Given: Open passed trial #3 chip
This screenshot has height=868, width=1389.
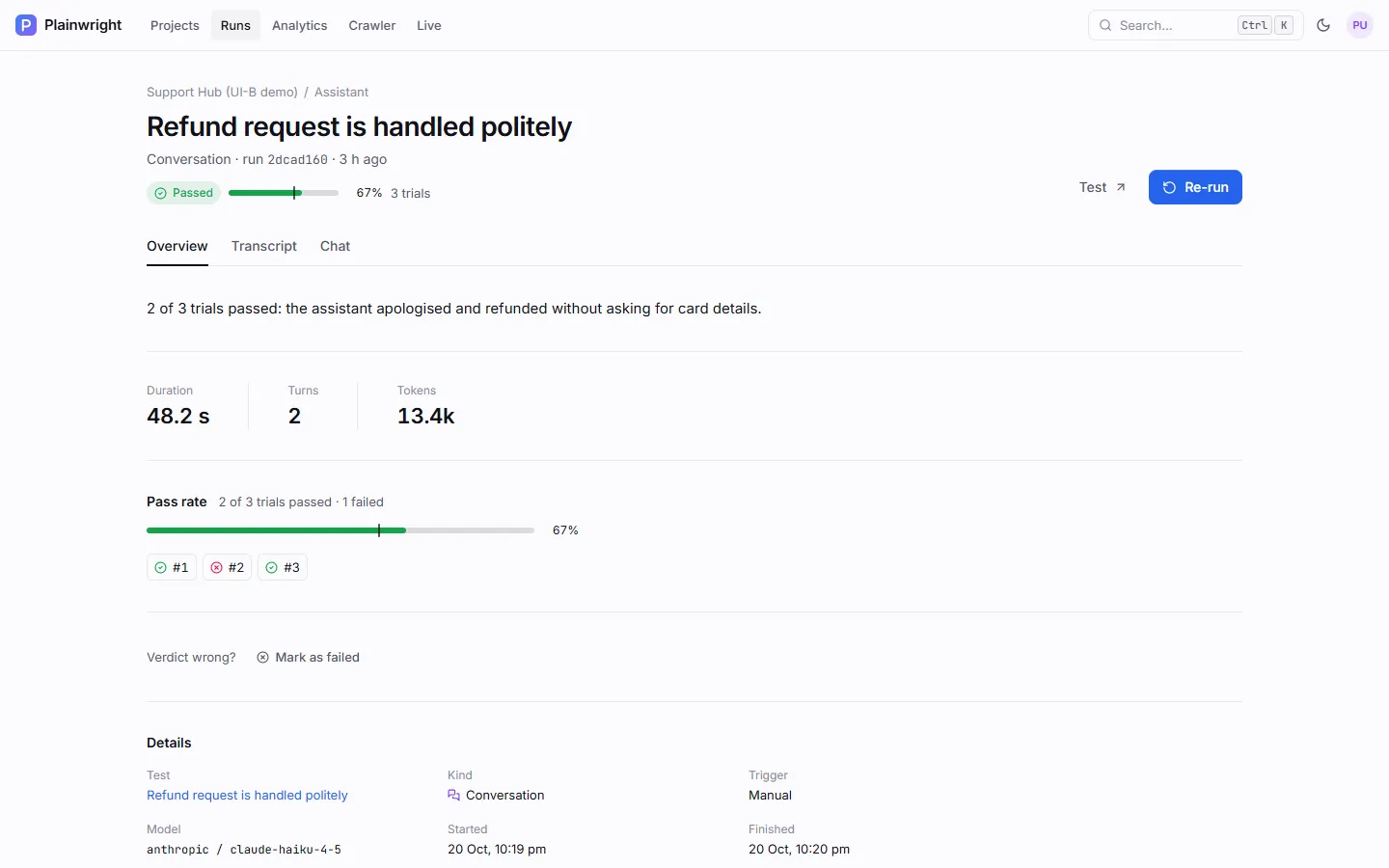Looking at the screenshot, I should click(283, 567).
